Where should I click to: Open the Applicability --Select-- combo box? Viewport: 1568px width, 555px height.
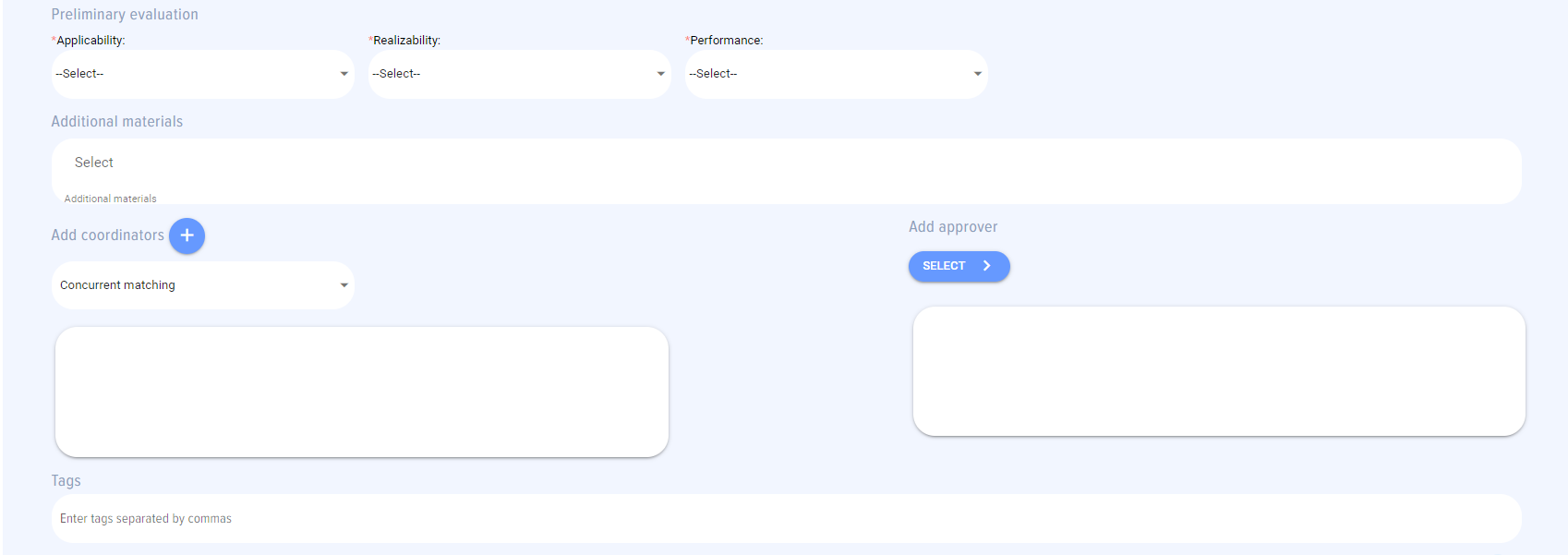(x=194, y=74)
